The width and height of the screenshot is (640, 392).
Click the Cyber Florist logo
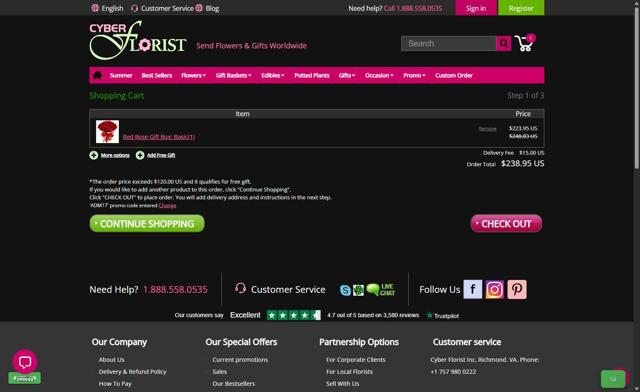[x=138, y=40]
